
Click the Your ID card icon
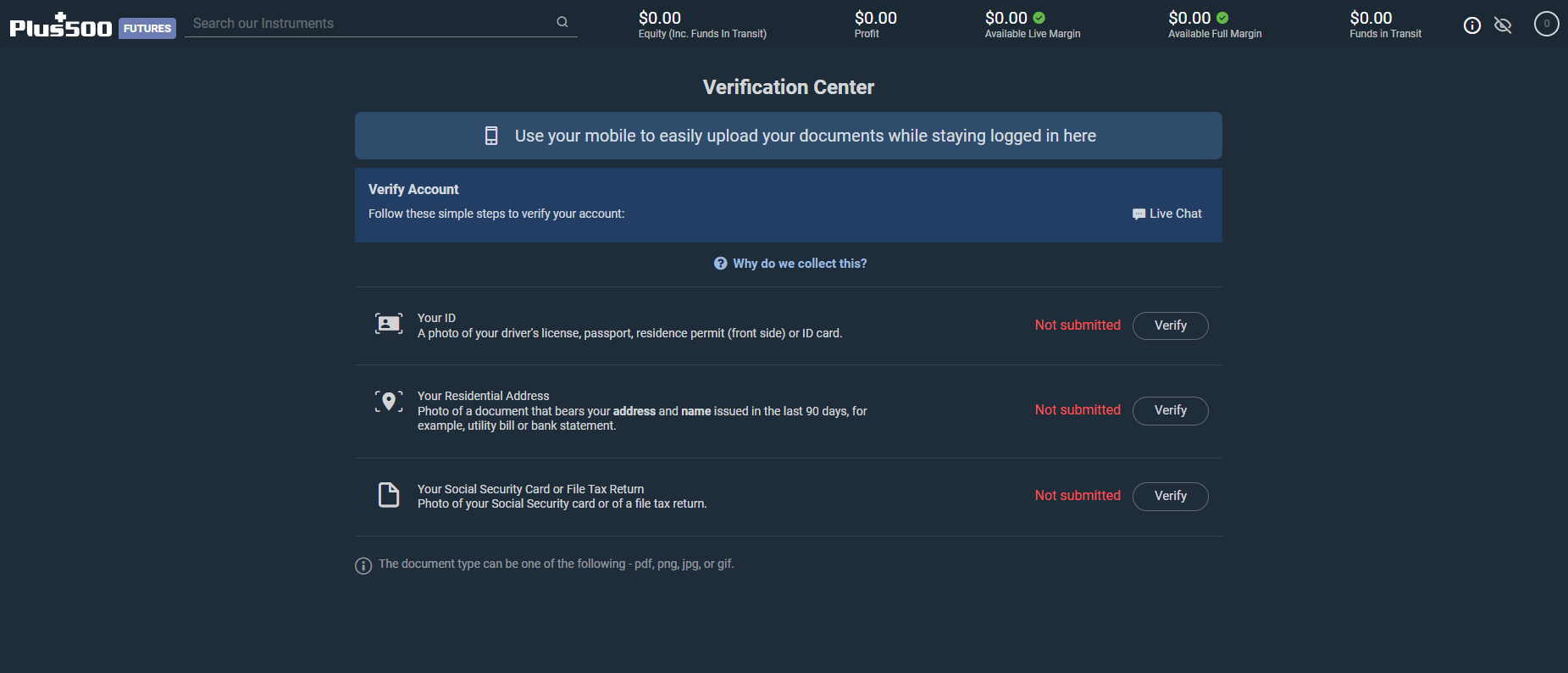(x=389, y=324)
